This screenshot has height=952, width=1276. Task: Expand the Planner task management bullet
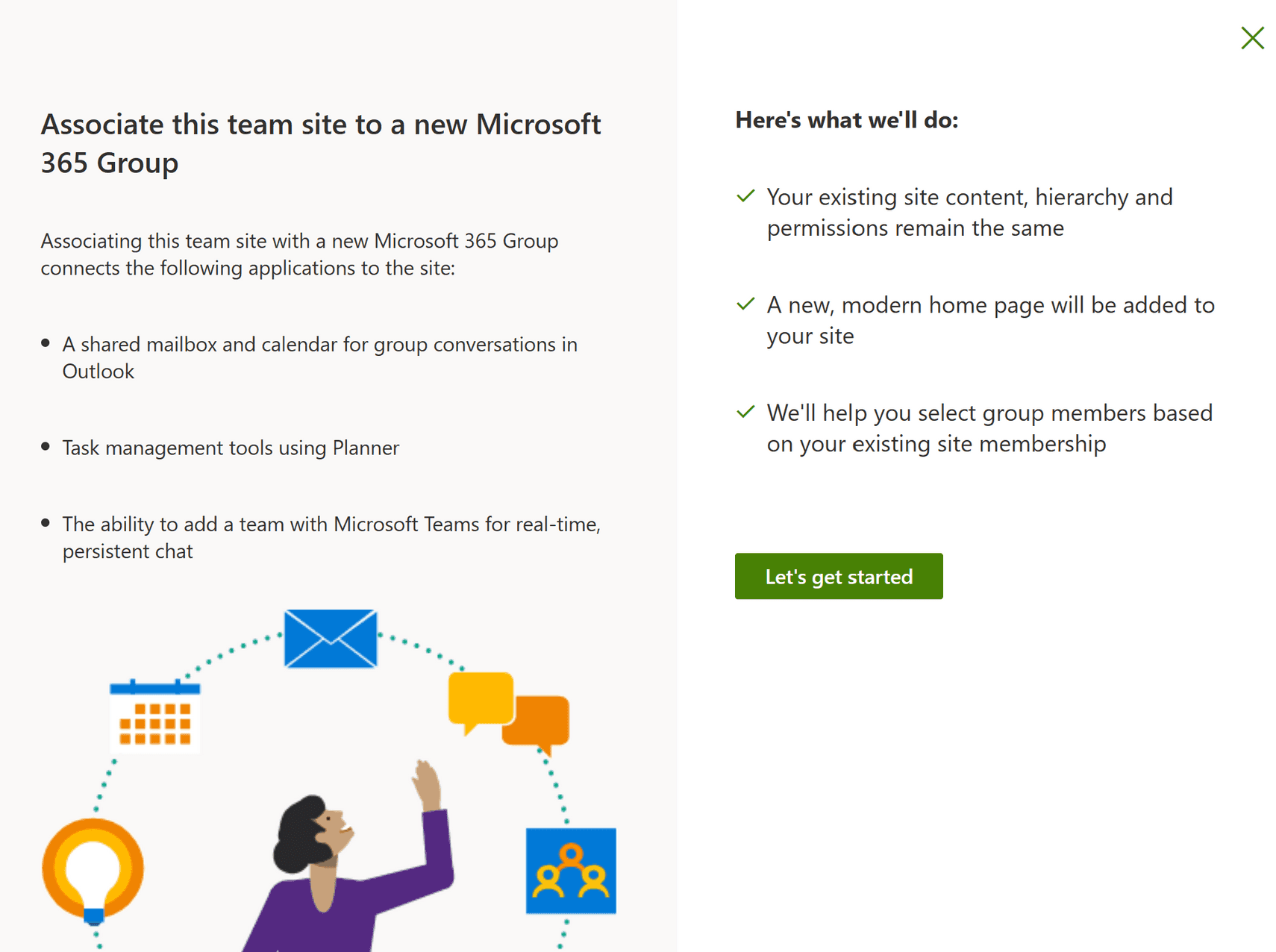[230, 448]
